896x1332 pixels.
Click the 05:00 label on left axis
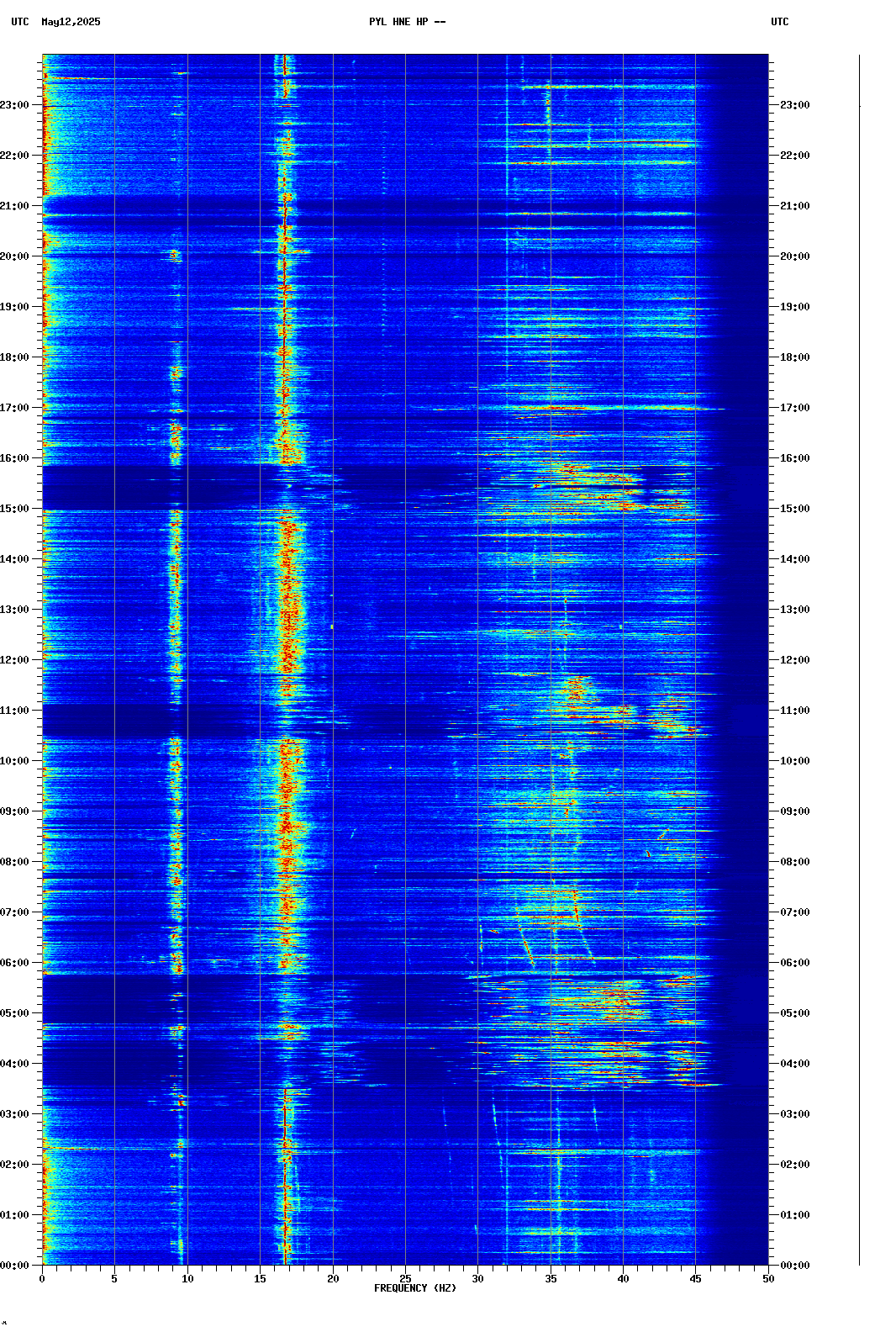(14, 1013)
